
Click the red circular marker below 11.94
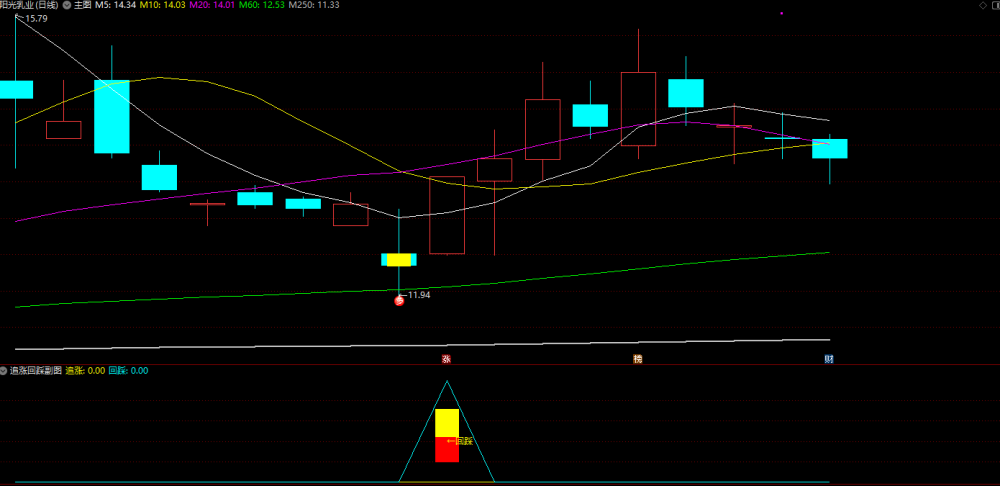(399, 301)
